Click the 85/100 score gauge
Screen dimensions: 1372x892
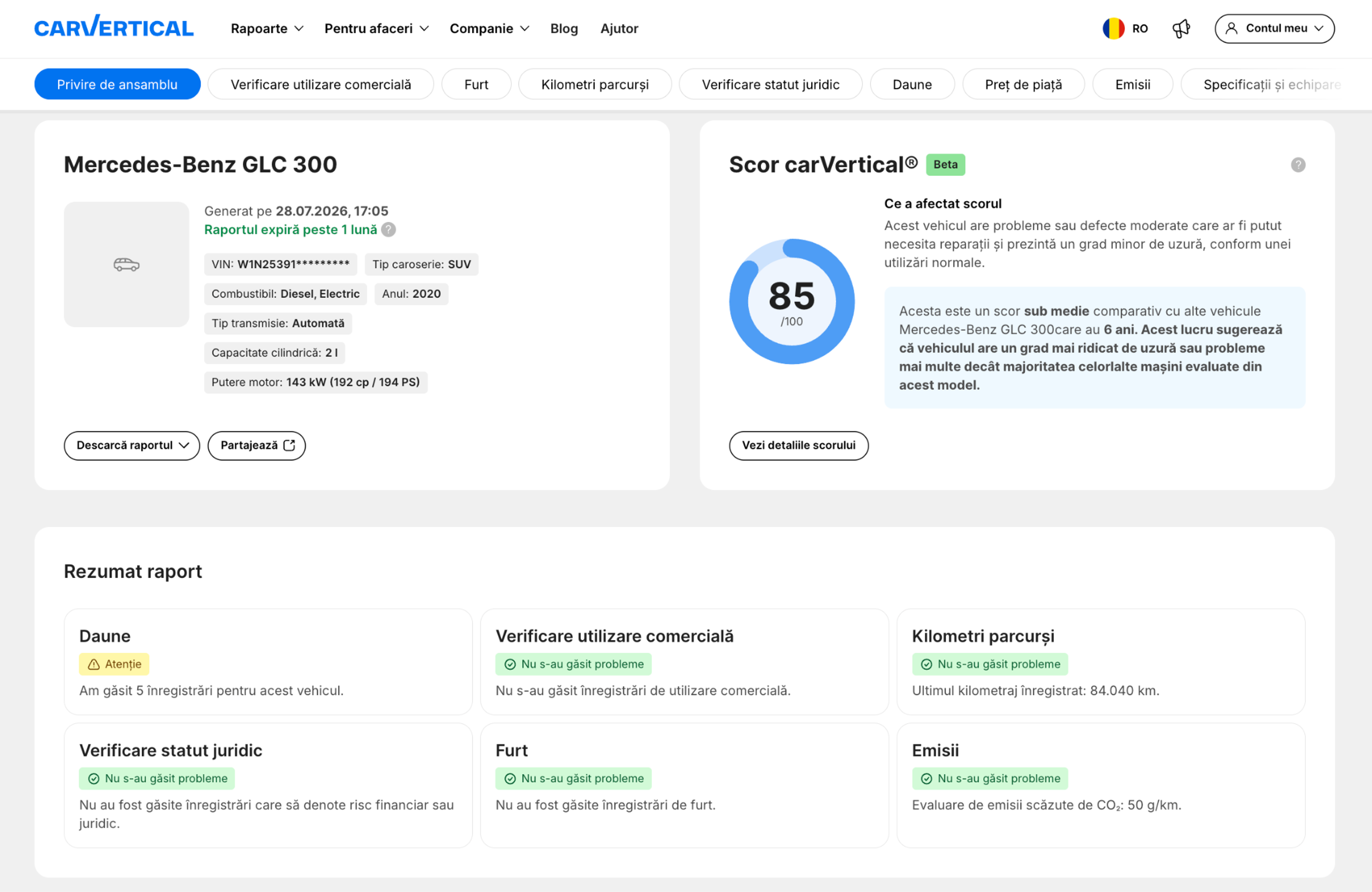click(x=791, y=302)
